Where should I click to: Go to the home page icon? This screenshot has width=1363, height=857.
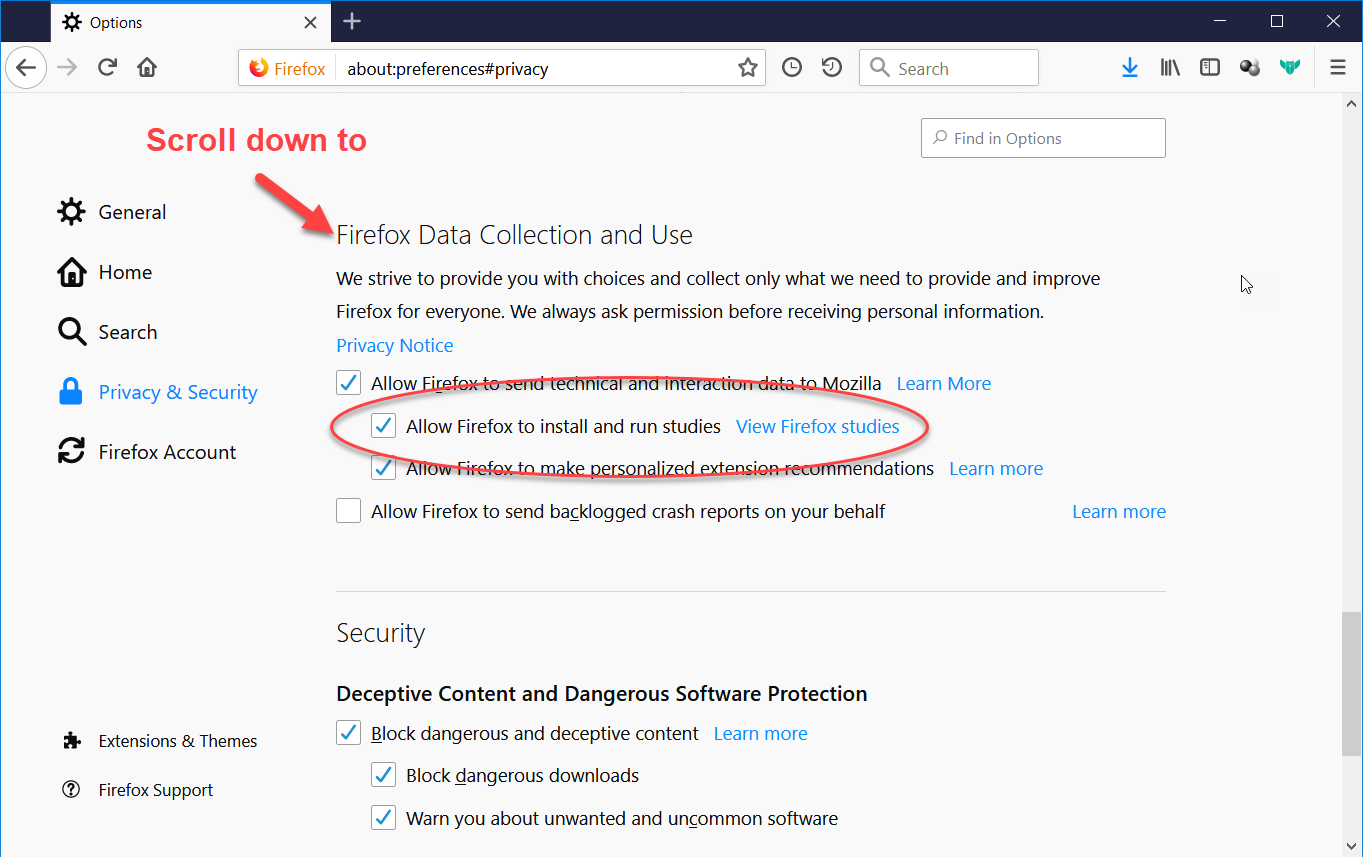click(145, 67)
